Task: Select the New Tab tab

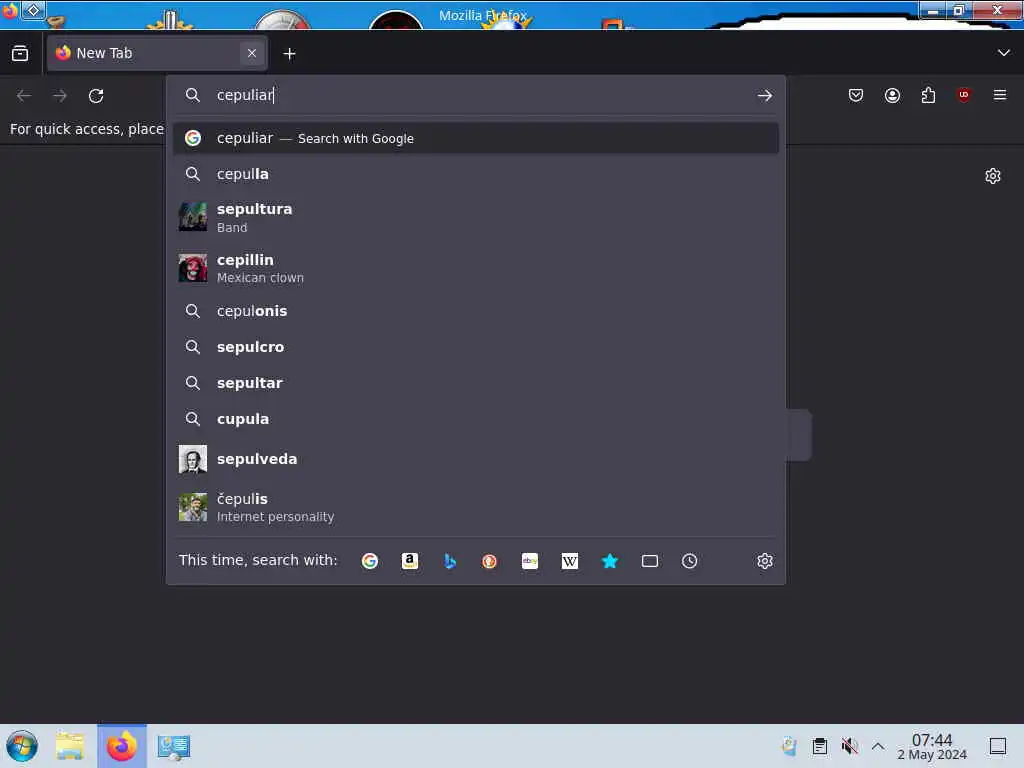Action: coord(157,54)
